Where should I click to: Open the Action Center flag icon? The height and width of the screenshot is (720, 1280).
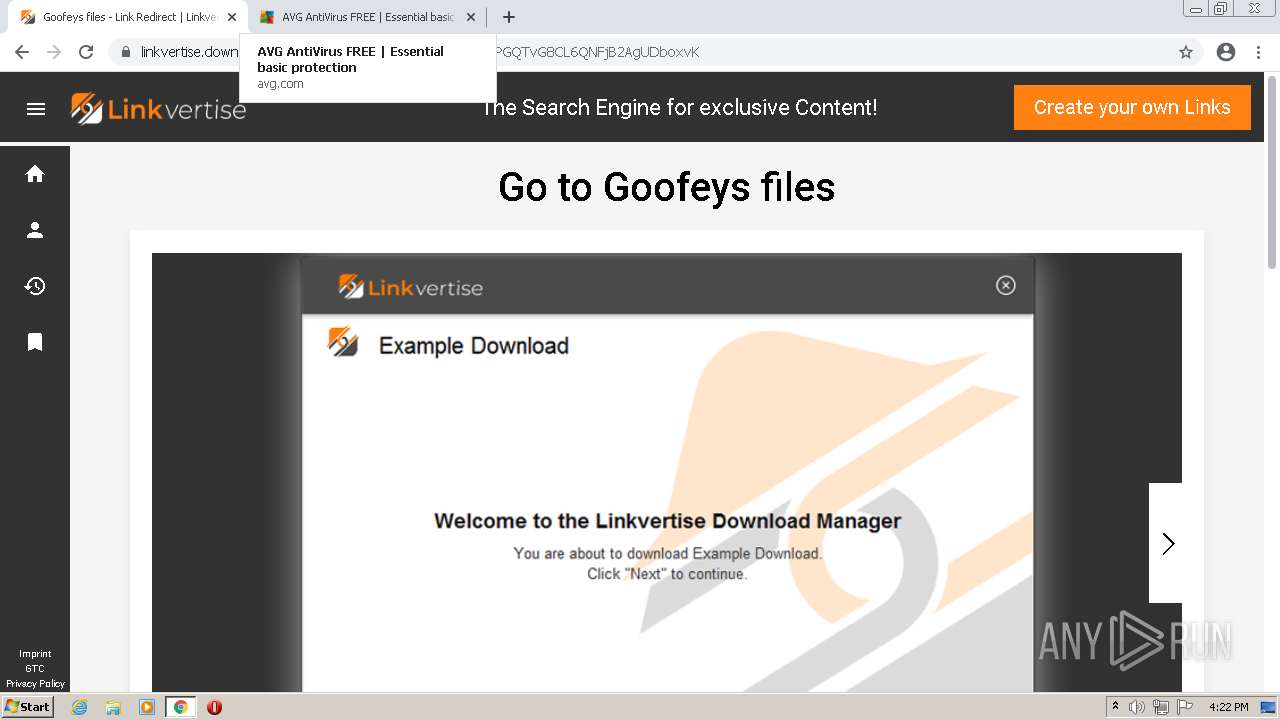pyautogui.click(x=1185, y=707)
